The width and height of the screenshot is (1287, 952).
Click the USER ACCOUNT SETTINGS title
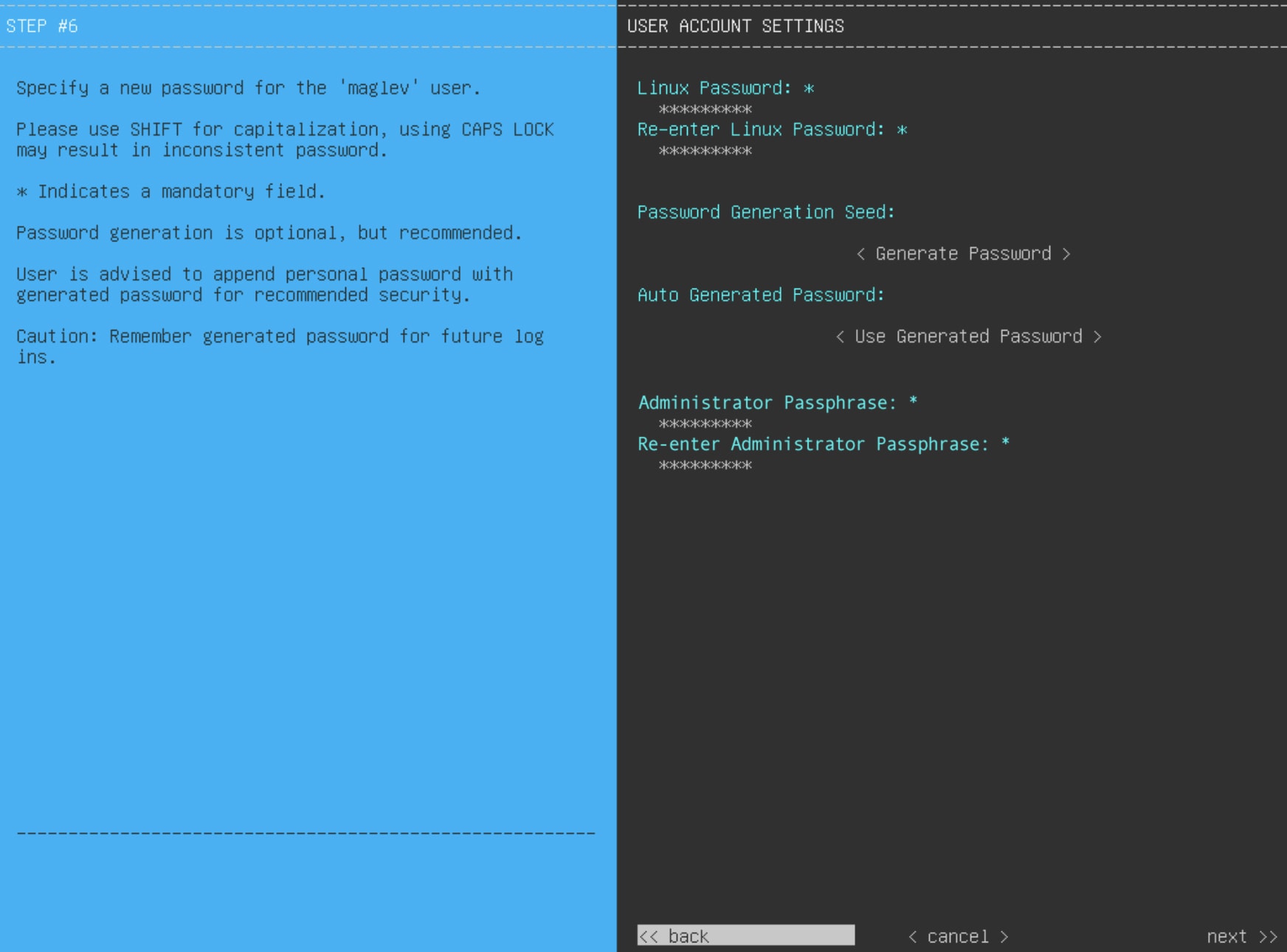click(x=735, y=27)
